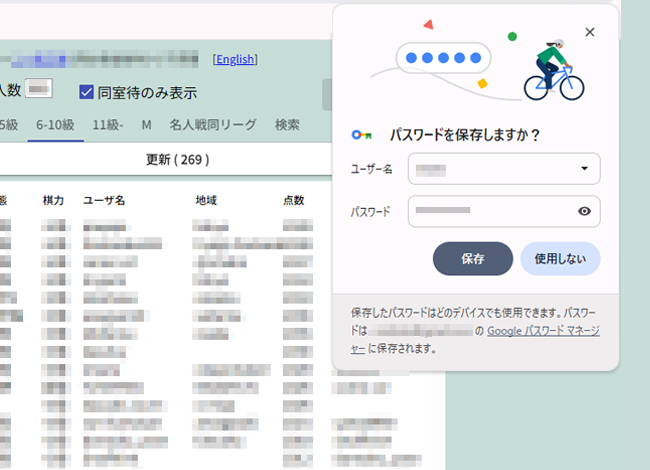Open the English language link
650x470 pixels.
coord(235,60)
